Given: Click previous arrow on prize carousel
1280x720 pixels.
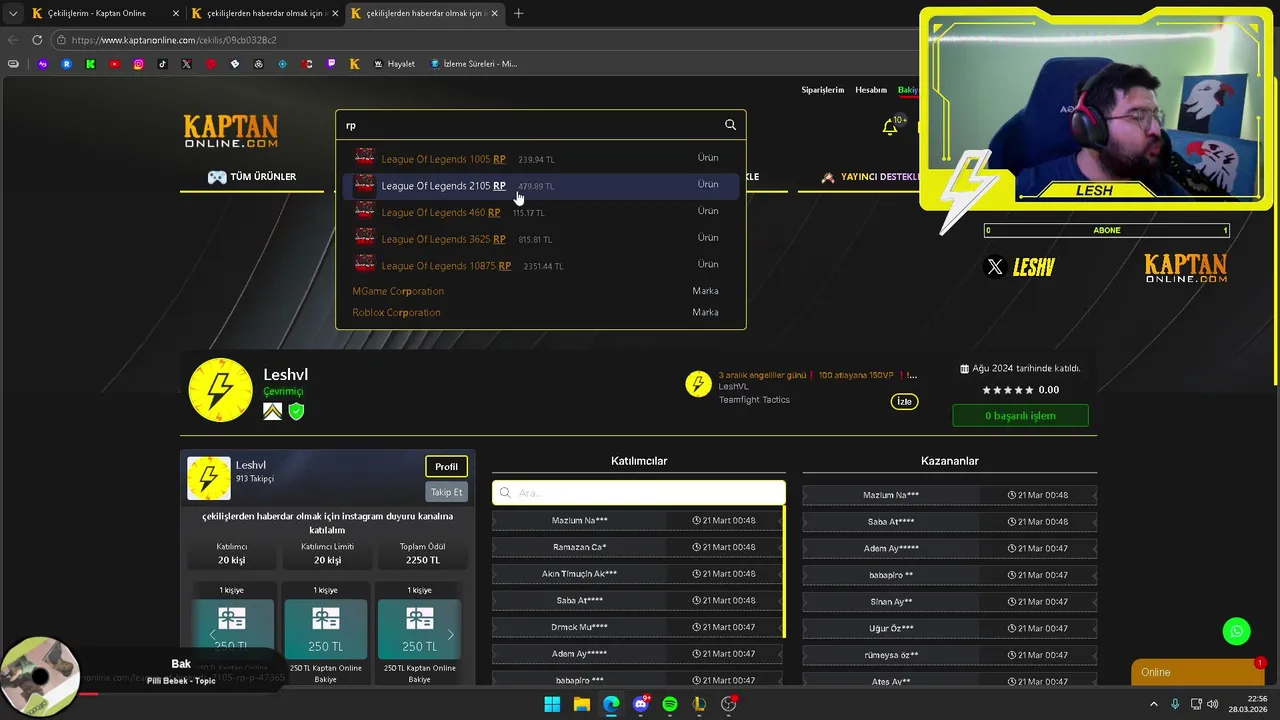Looking at the screenshot, I should click(212, 635).
